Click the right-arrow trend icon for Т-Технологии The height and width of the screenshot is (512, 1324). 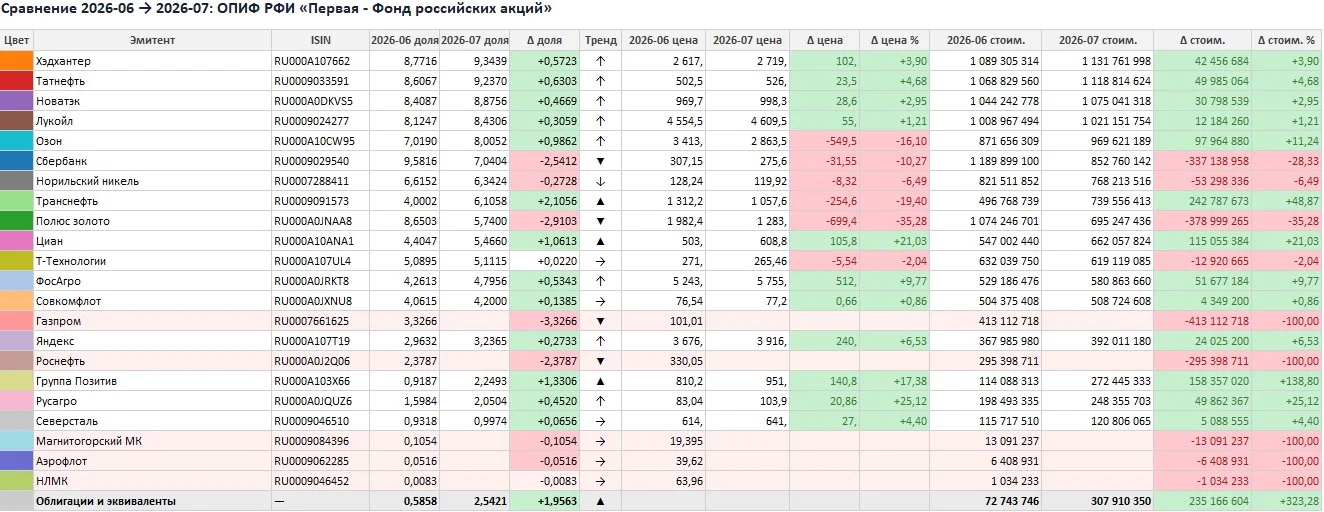click(x=600, y=261)
